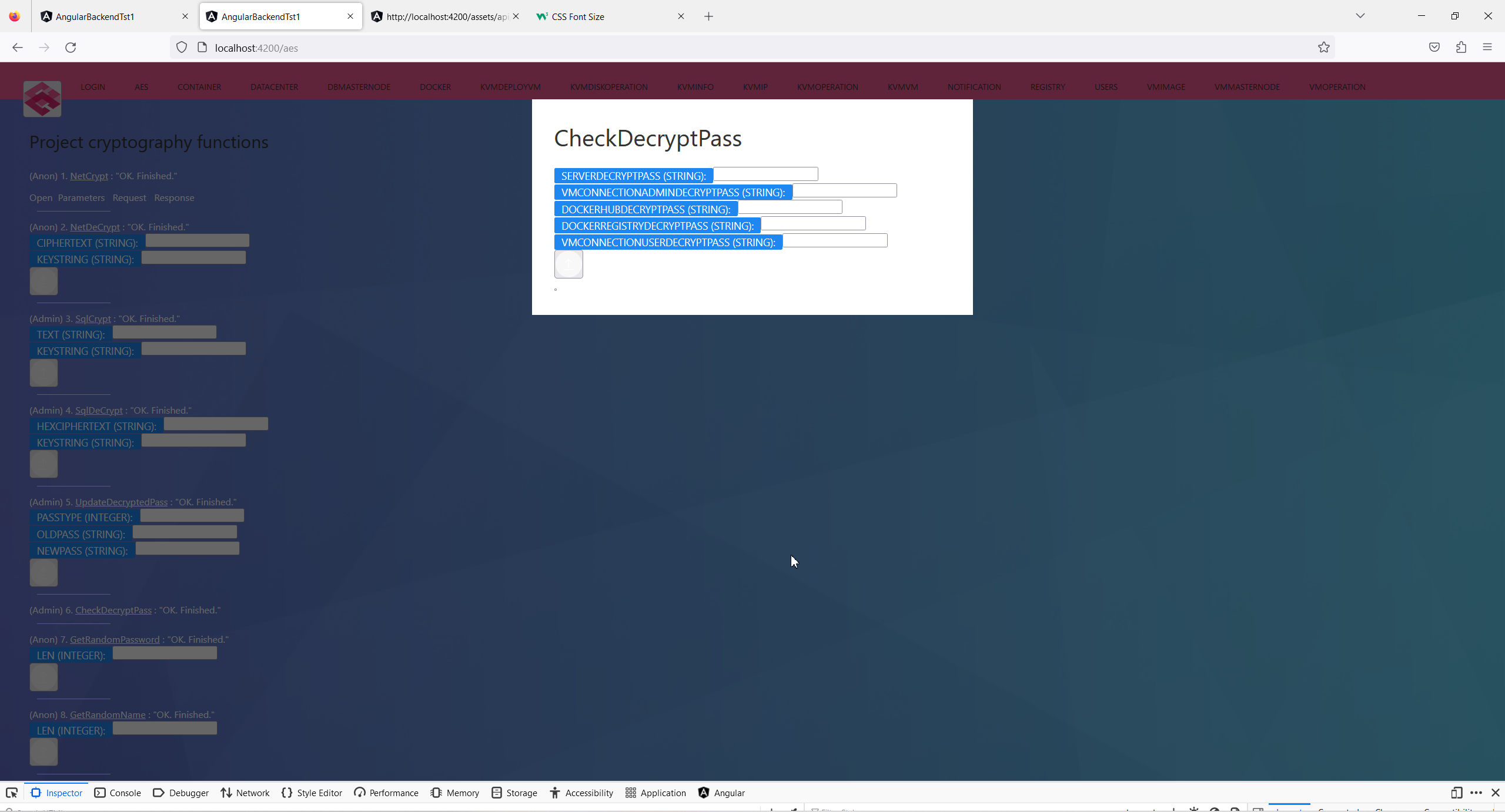Viewport: 1505px width, 812px height.
Task: Open devtools three-dot customize menu
Action: coord(1476,793)
